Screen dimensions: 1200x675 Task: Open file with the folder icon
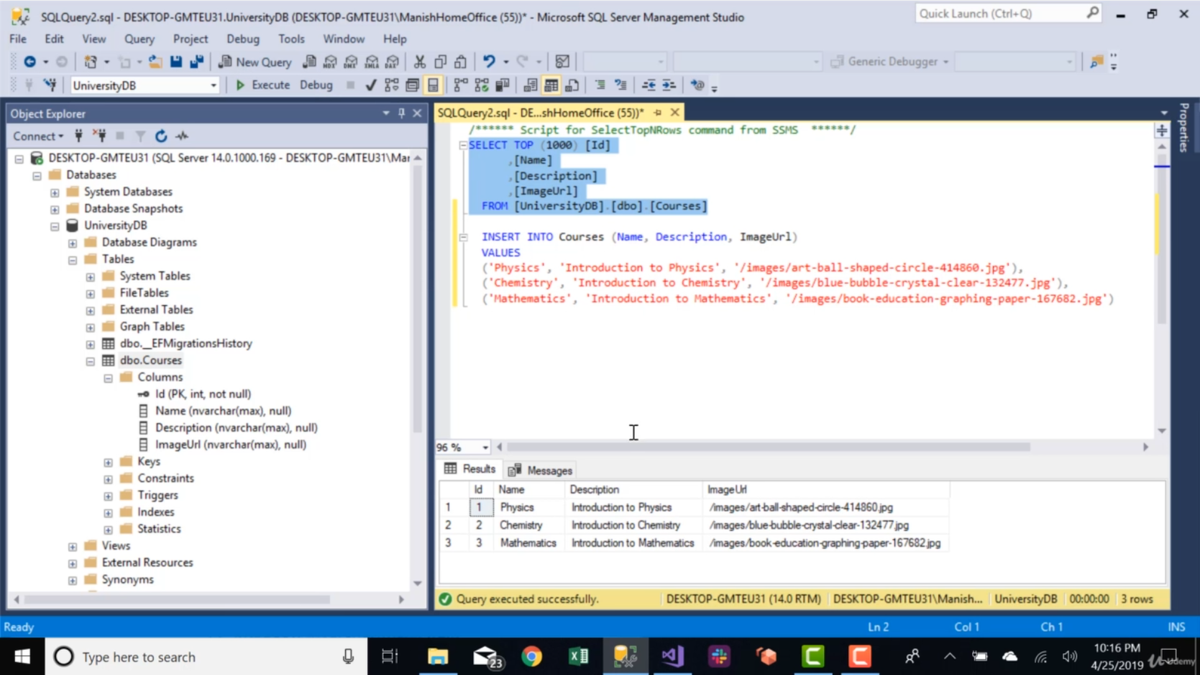[x=155, y=62]
